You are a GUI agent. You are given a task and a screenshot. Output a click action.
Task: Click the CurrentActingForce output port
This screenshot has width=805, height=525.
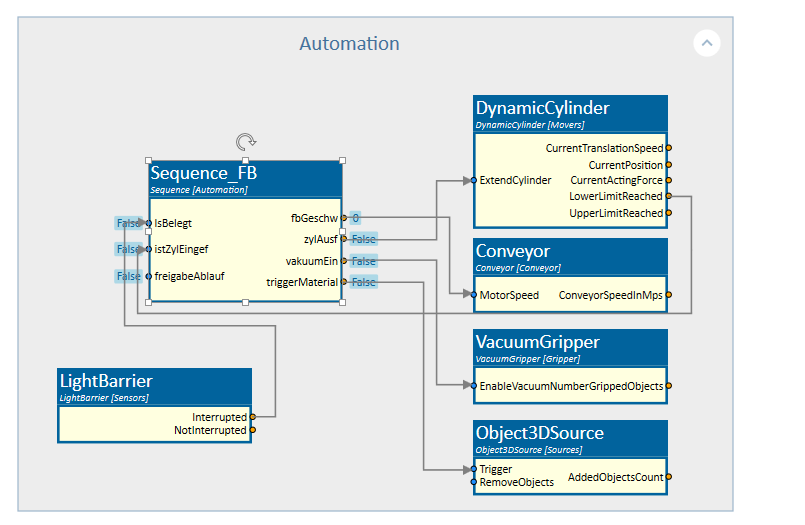669,180
